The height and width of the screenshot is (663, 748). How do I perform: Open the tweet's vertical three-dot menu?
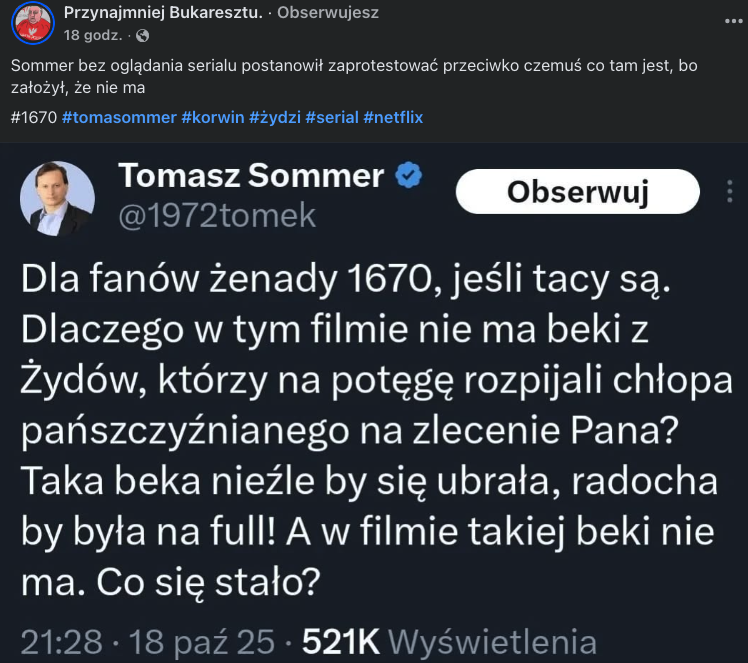coord(730,190)
